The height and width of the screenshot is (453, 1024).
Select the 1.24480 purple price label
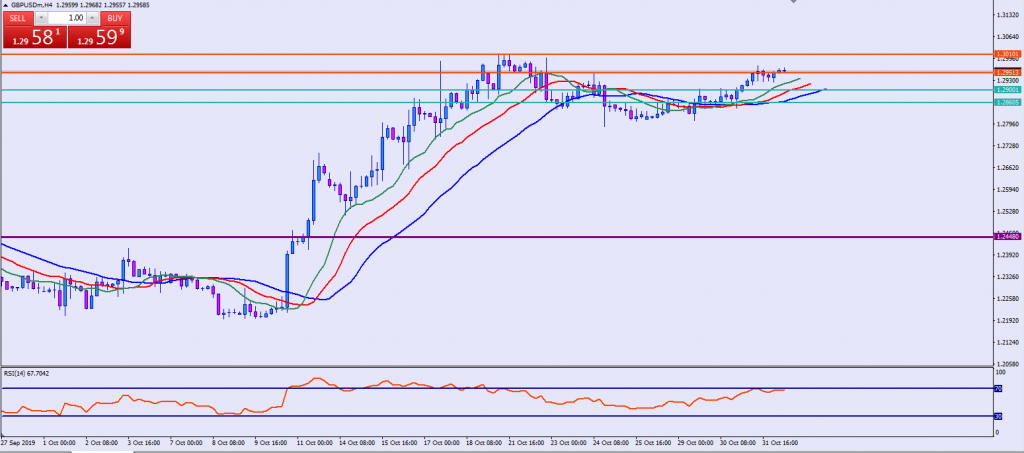coord(1007,237)
